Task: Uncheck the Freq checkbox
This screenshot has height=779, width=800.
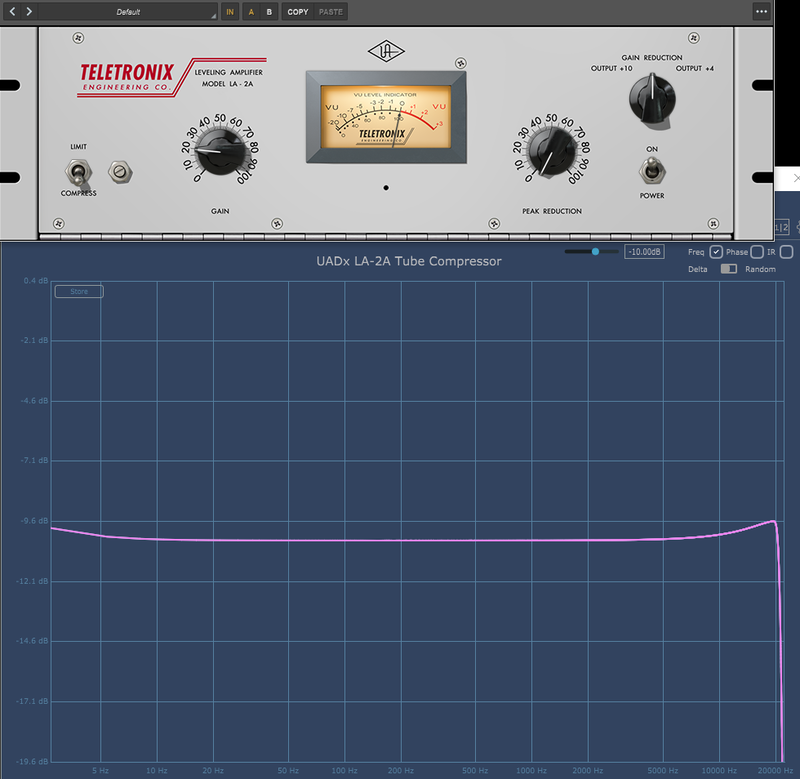Action: (716, 252)
